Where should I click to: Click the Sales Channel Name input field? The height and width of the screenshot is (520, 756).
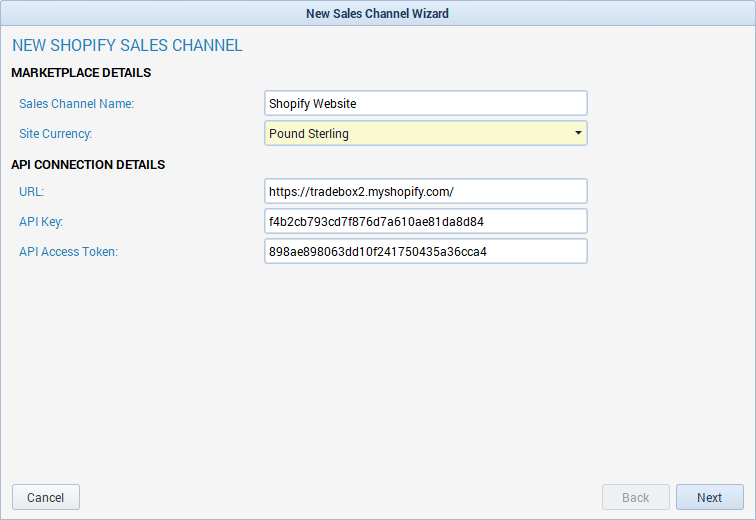point(426,103)
